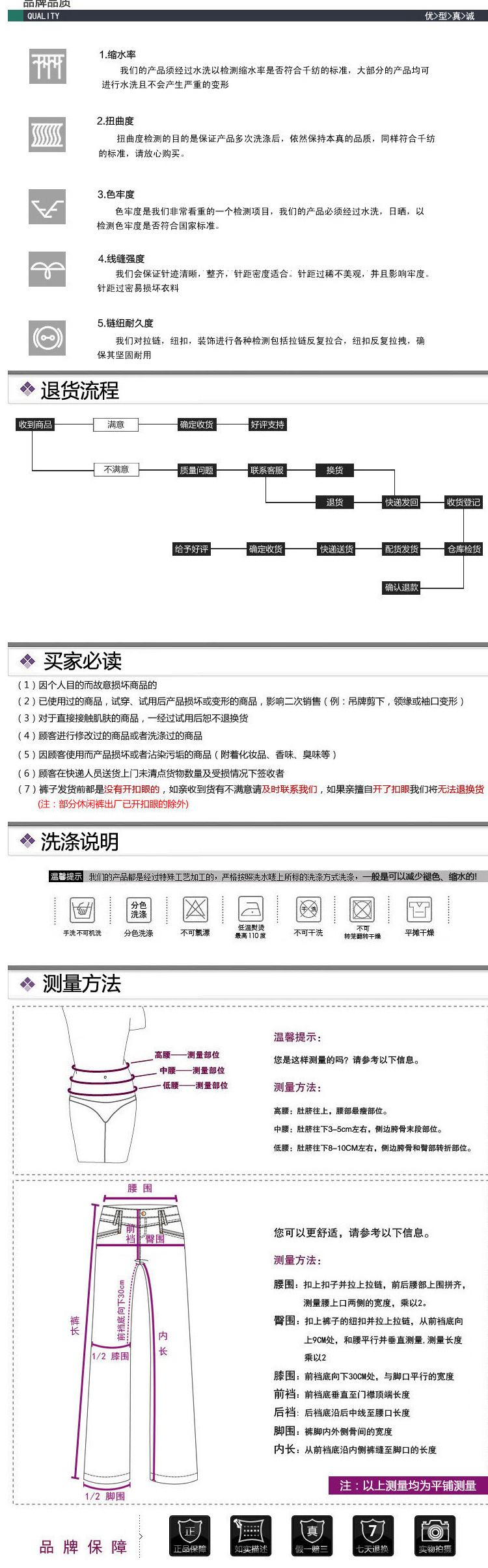Select the 联系客服 flowchart box
Viewport: 488px width, 1568px height.
pos(267,470)
